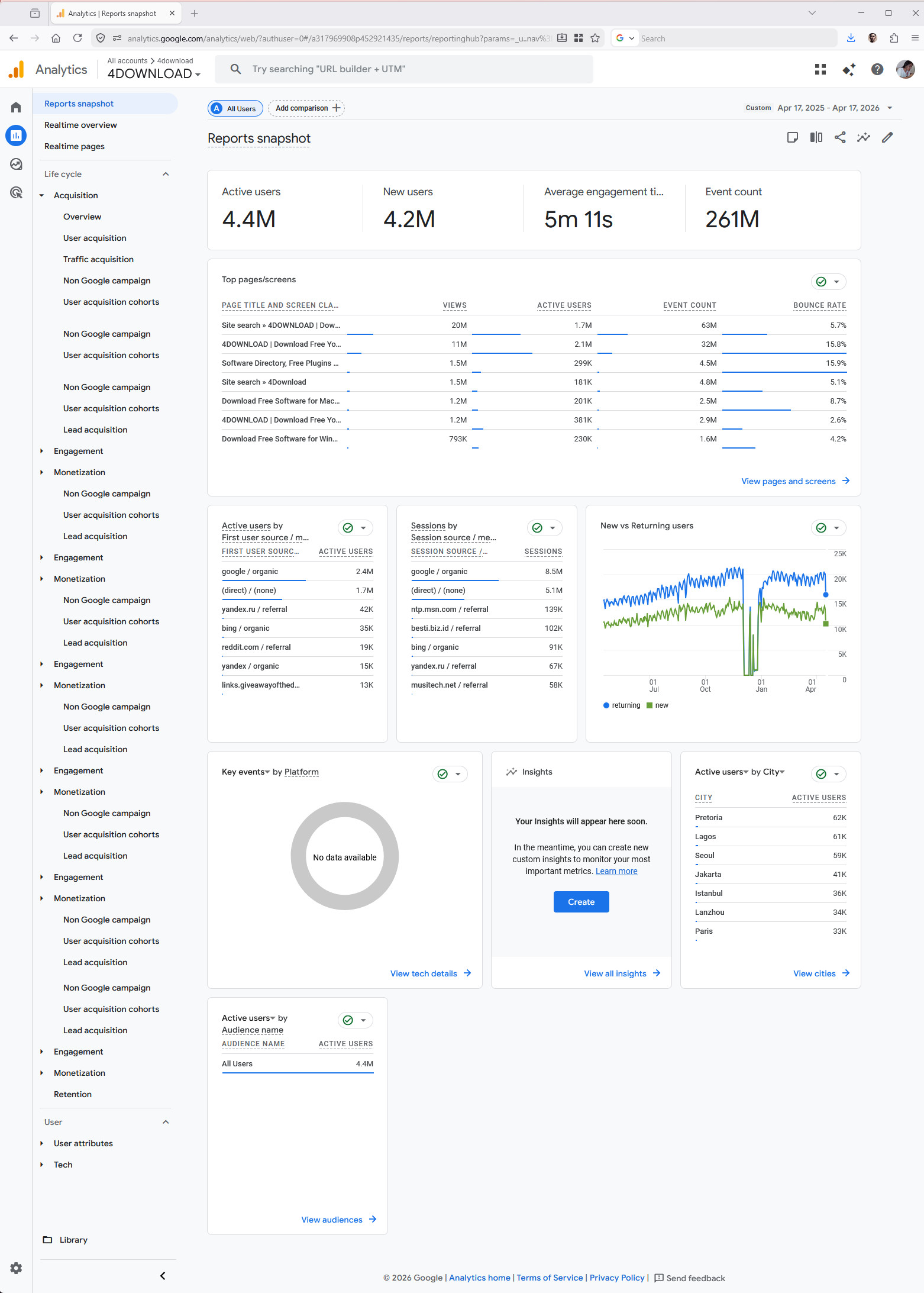Open the Insights sparkline icon in report header
The width and height of the screenshot is (924, 1293).
(863, 138)
